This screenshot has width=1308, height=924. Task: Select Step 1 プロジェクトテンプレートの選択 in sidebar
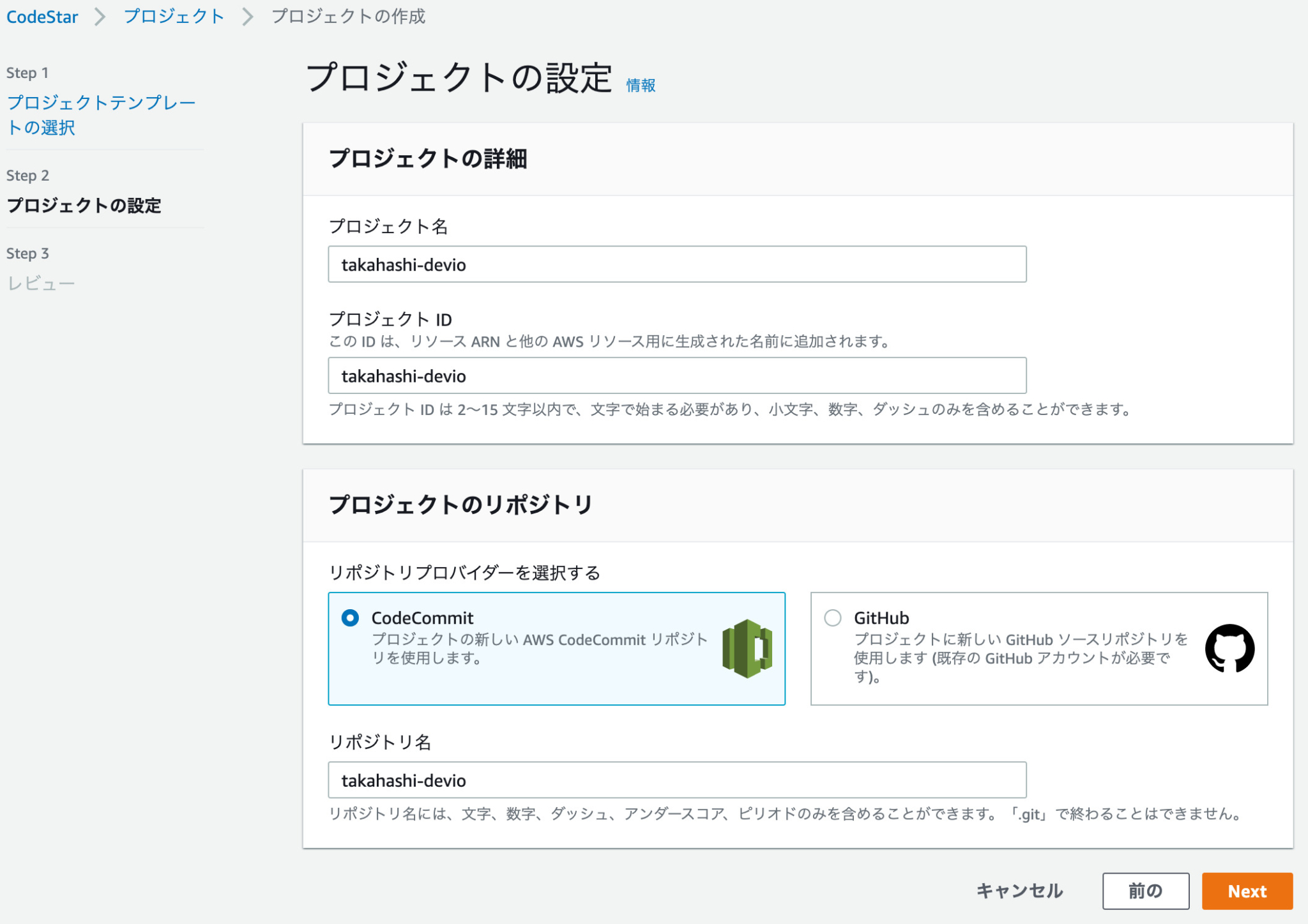(102, 115)
